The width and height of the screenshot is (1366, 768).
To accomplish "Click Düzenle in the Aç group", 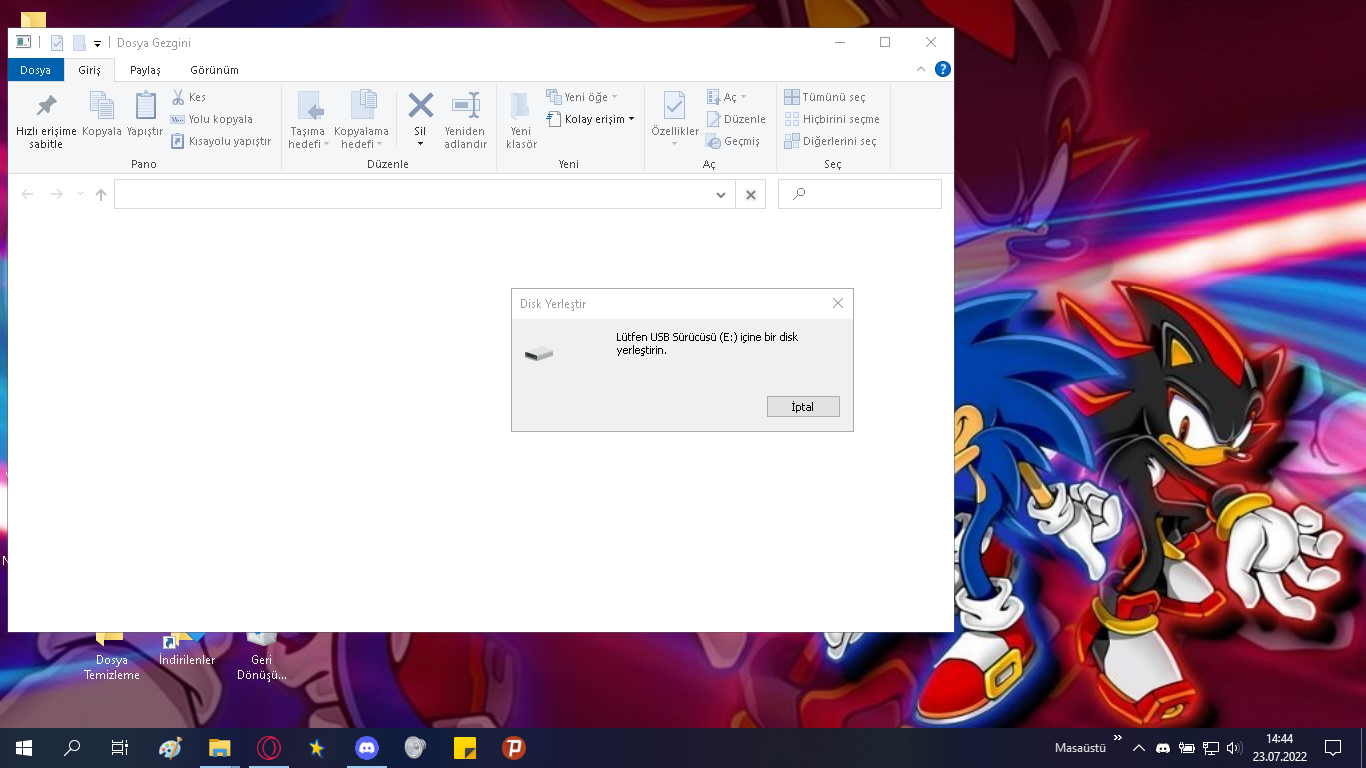I will coord(736,119).
